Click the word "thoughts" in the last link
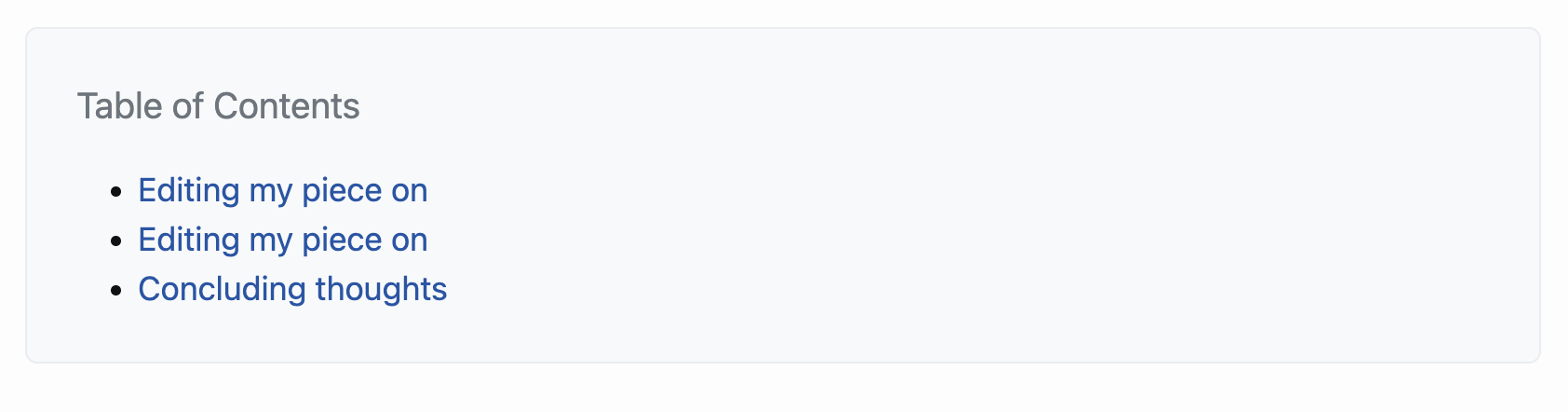The height and width of the screenshot is (412, 1568). [x=382, y=290]
